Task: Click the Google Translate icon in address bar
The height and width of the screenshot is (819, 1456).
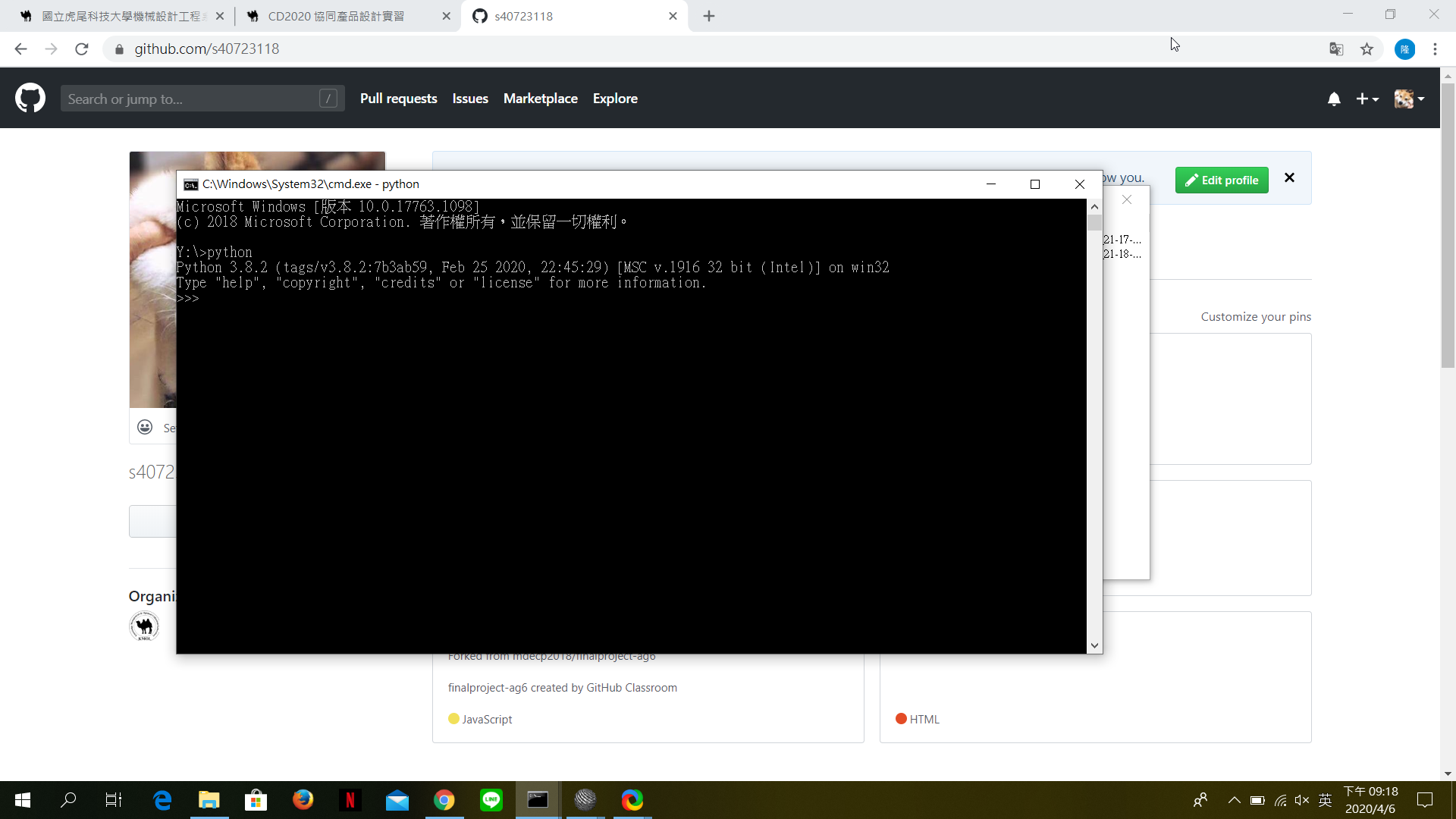Action: [x=1336, y=49]
